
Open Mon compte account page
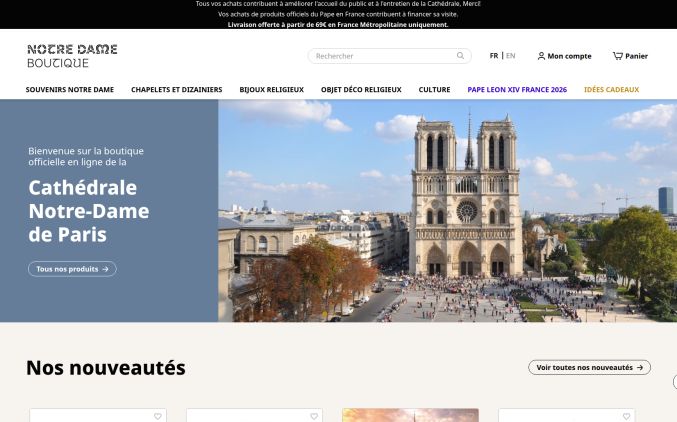click(x=564, y=56)
